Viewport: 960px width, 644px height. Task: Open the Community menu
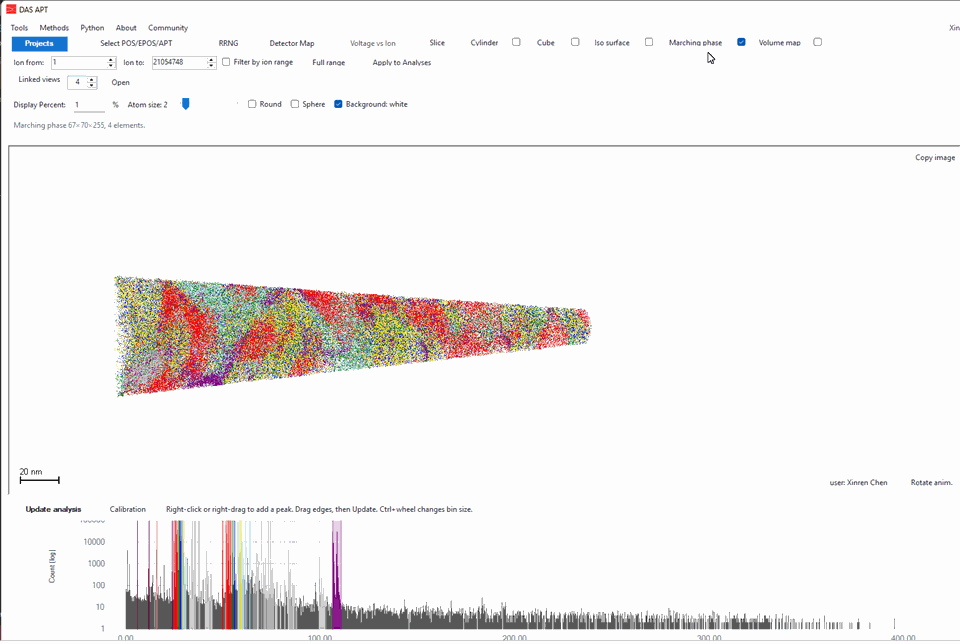coord(168,28)
